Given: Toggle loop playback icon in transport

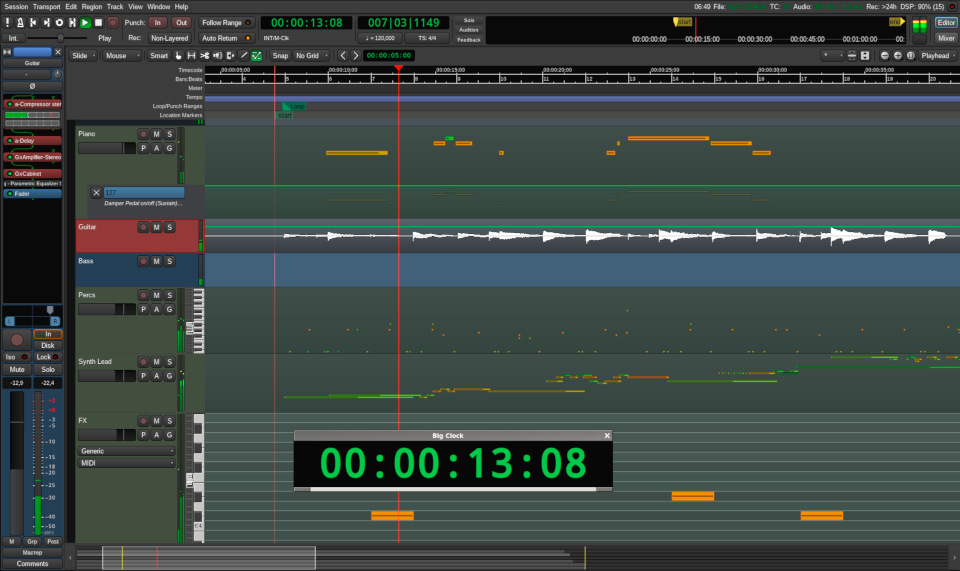Looking at the screenshot, I should [x=59, y=23].
